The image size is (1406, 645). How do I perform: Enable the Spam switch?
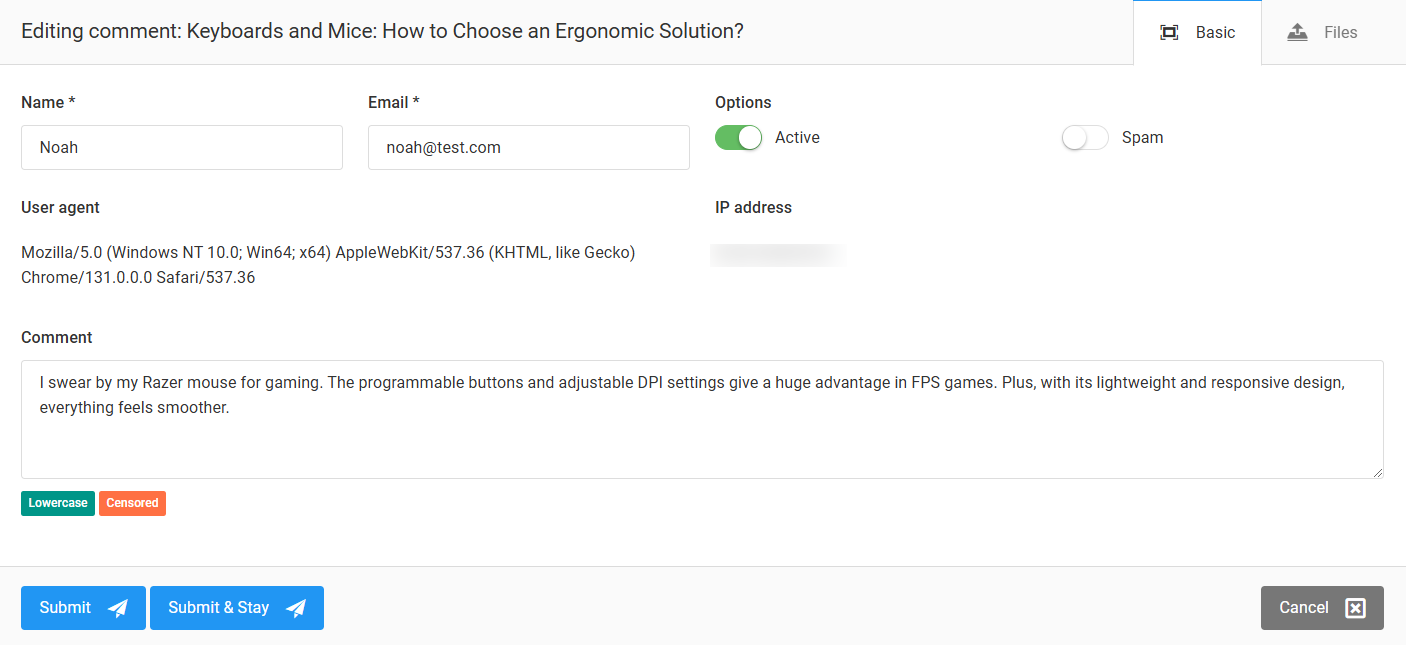pyautogui.click(x=1085, y=138)
